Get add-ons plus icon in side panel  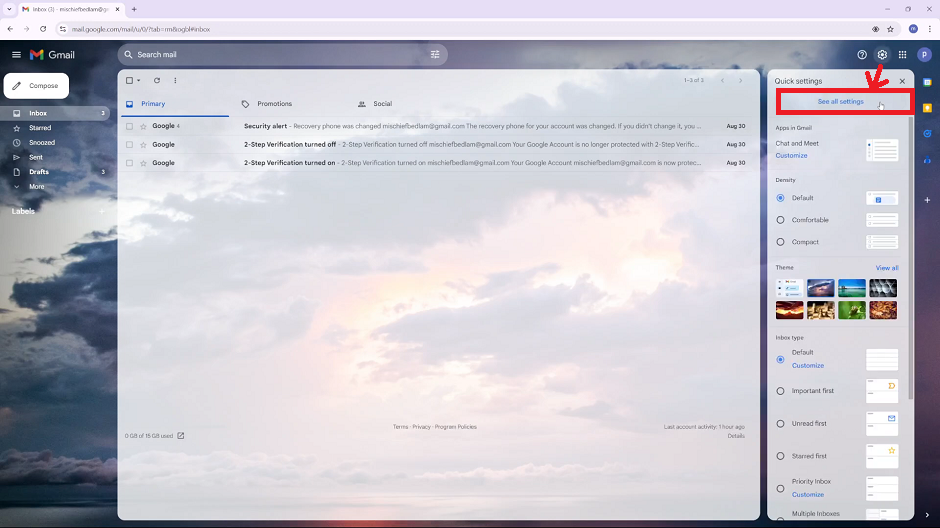point(927,200)
